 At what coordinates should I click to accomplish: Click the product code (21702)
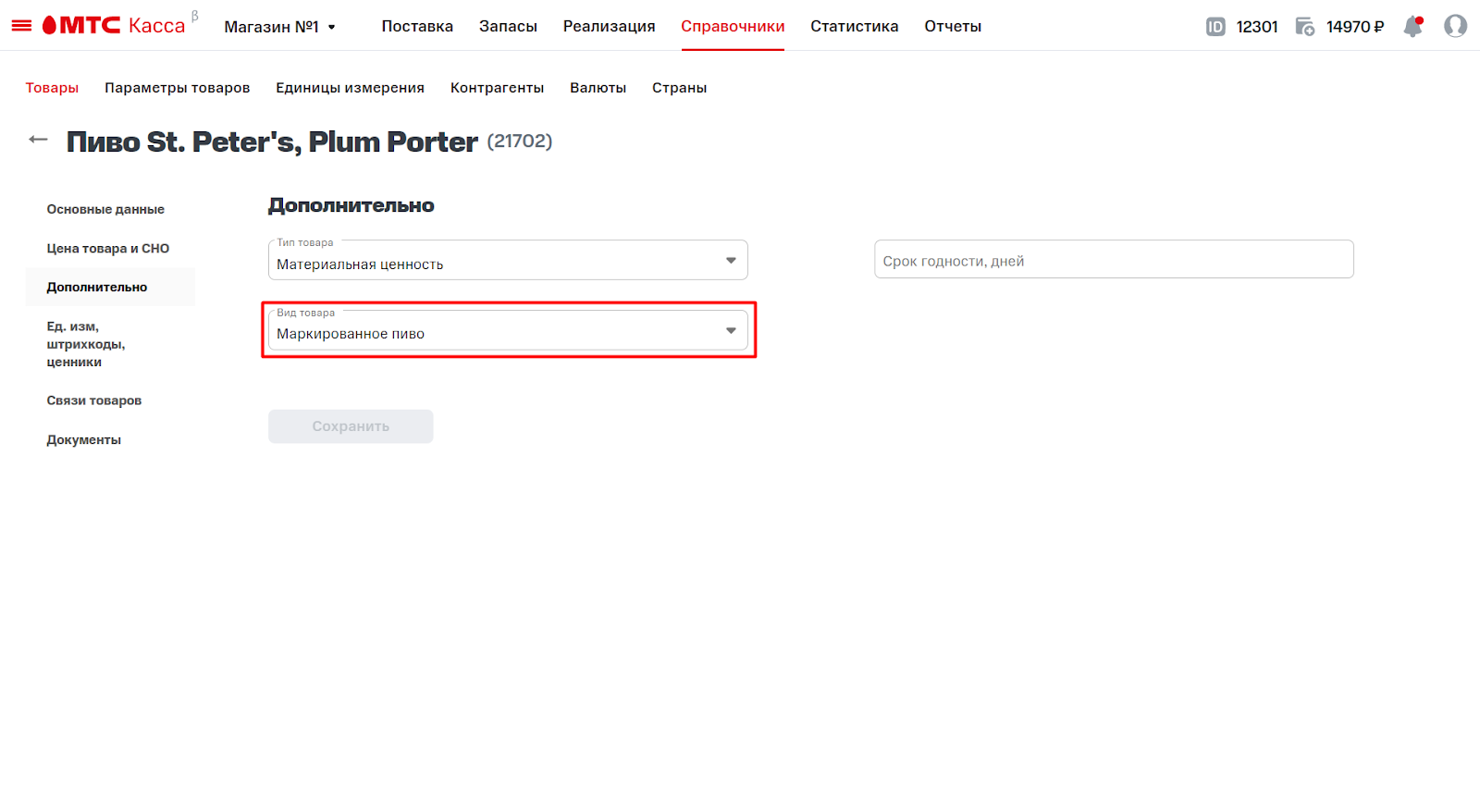click(x=520, y=141)
